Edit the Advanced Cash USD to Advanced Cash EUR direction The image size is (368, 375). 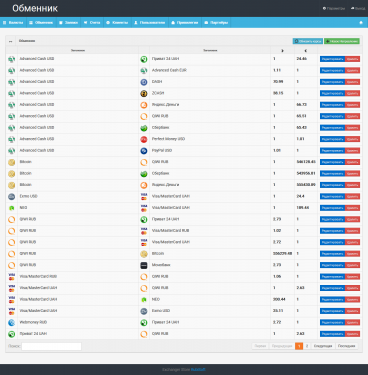click(332, 71)
